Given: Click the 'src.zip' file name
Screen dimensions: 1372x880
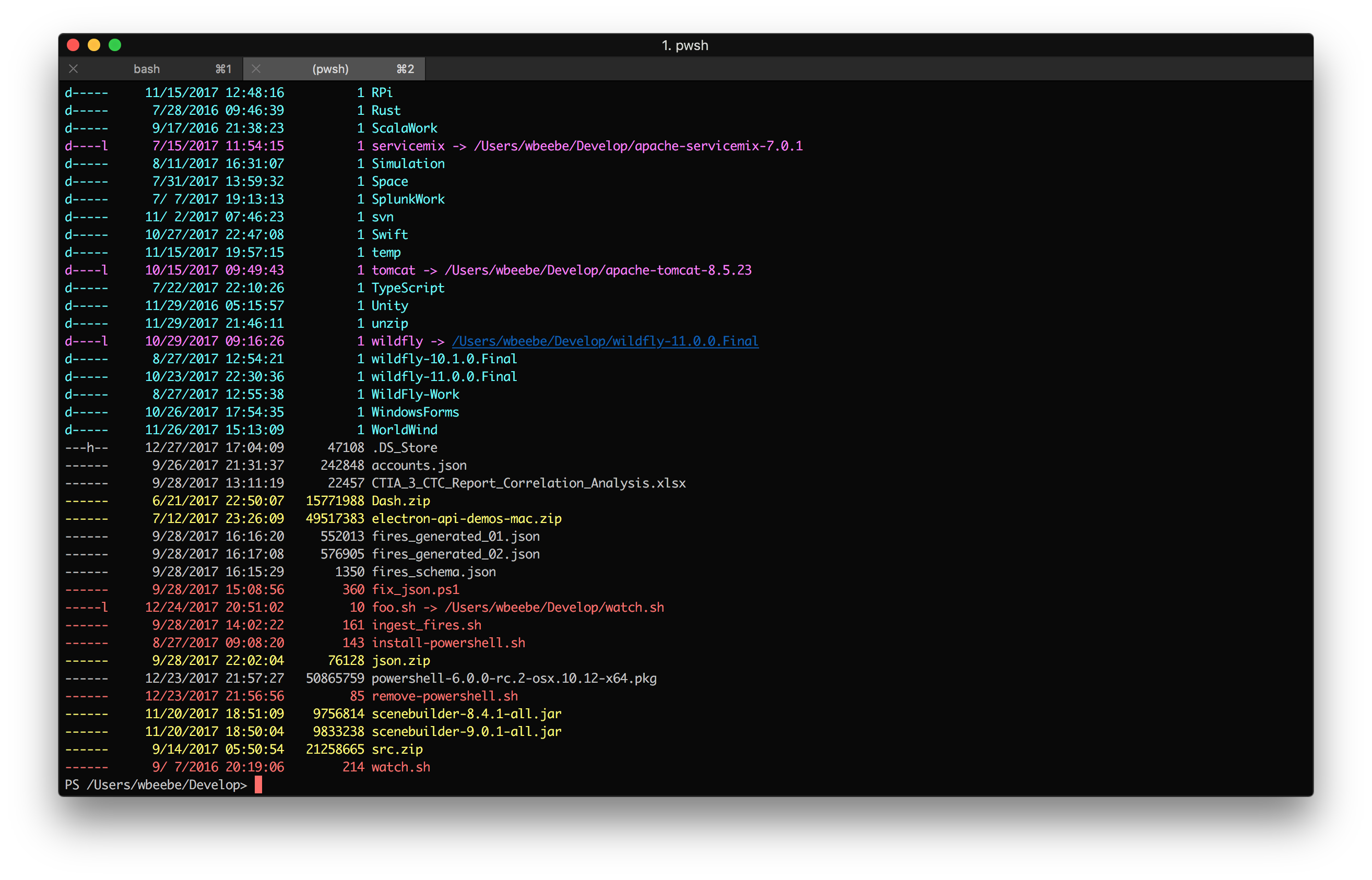Looking at the screenshot, I should [397, 749].
